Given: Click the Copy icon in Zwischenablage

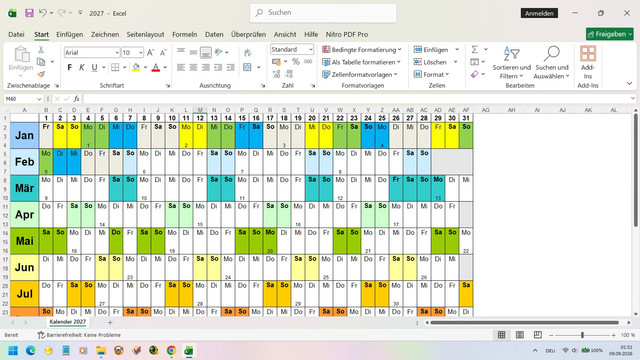Looking at the screenshot, I should coord(41,62).
